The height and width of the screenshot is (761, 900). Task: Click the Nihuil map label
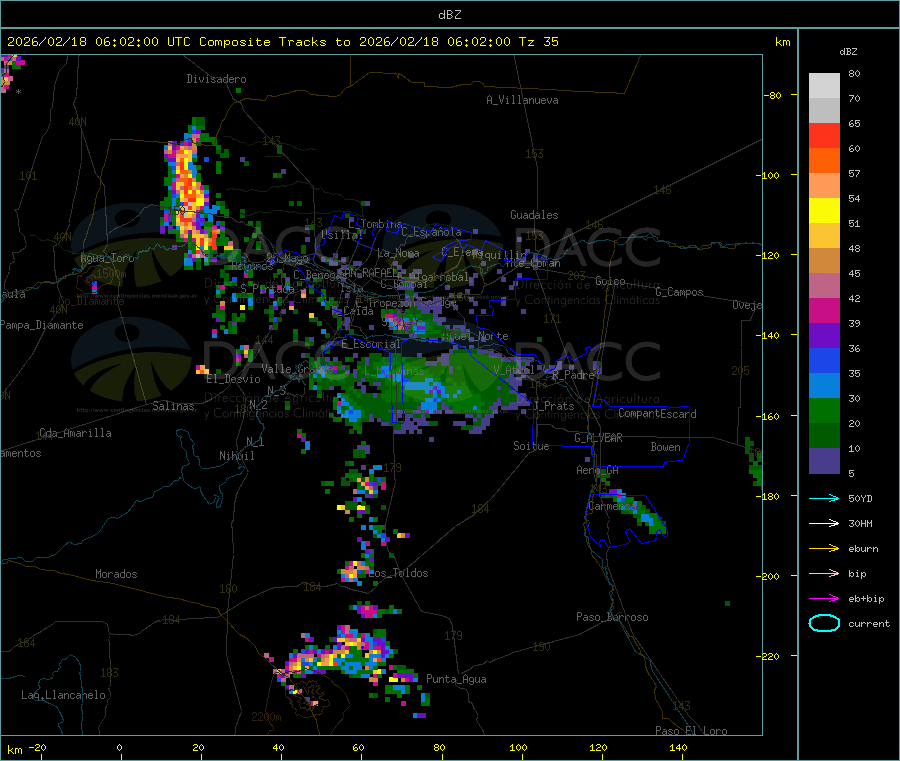pos(237,456)
